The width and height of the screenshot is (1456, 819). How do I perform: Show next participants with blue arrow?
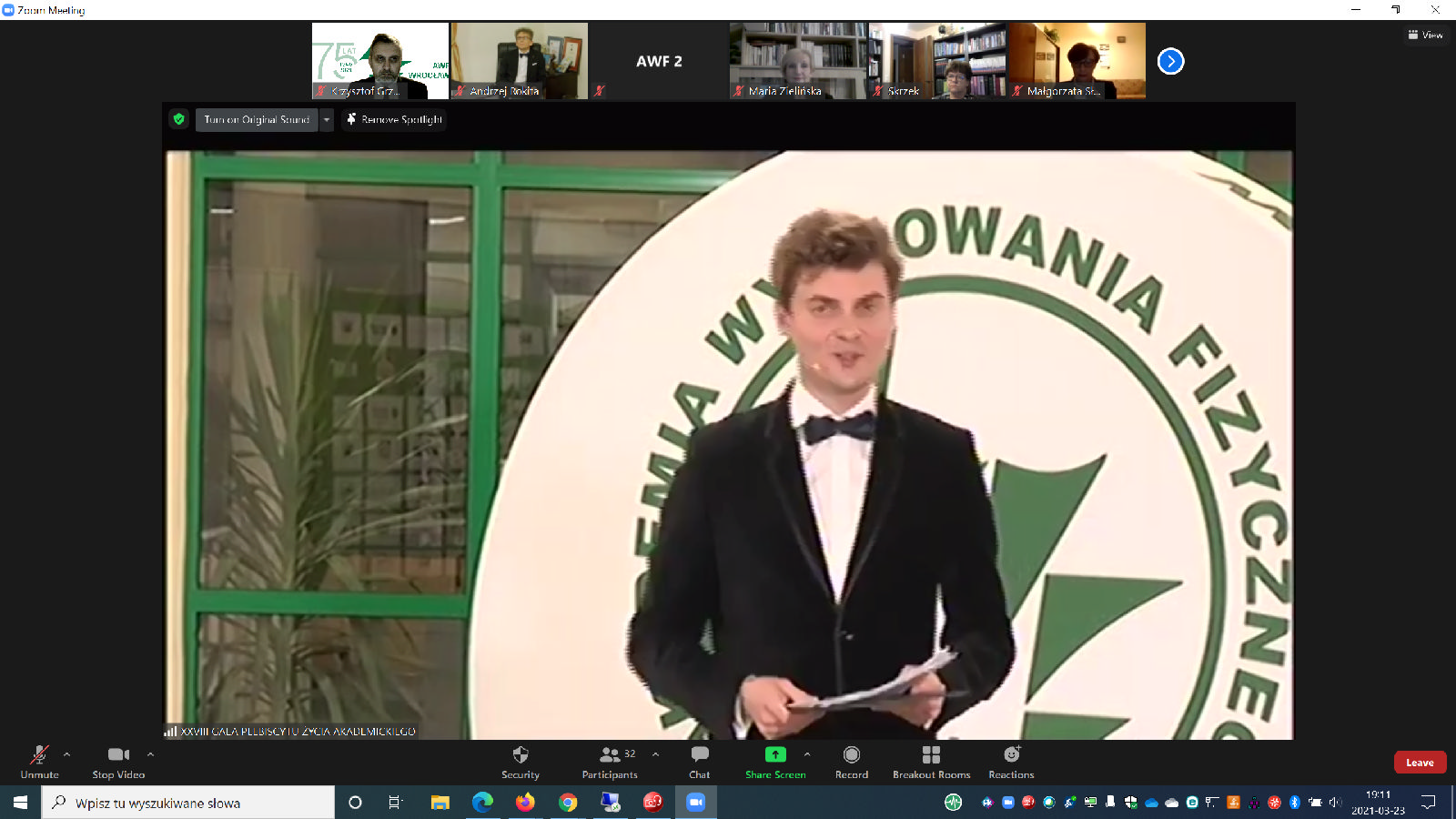(1170, 61)
